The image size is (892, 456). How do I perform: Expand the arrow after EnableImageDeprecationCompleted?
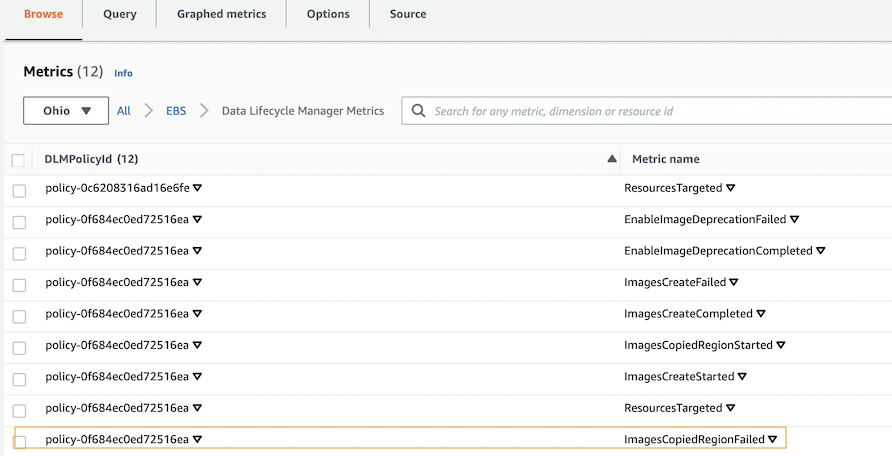(x=821, y=251)
